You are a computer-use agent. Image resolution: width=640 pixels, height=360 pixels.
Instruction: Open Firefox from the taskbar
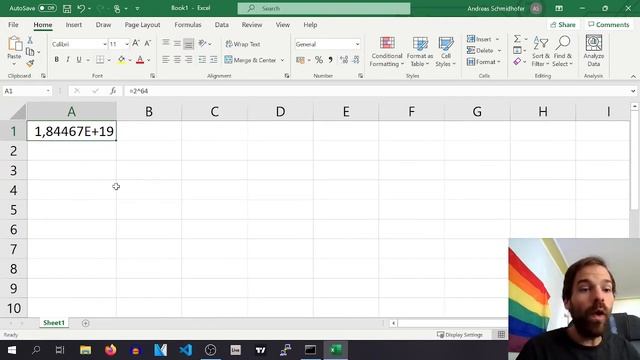tap(110, 350)
